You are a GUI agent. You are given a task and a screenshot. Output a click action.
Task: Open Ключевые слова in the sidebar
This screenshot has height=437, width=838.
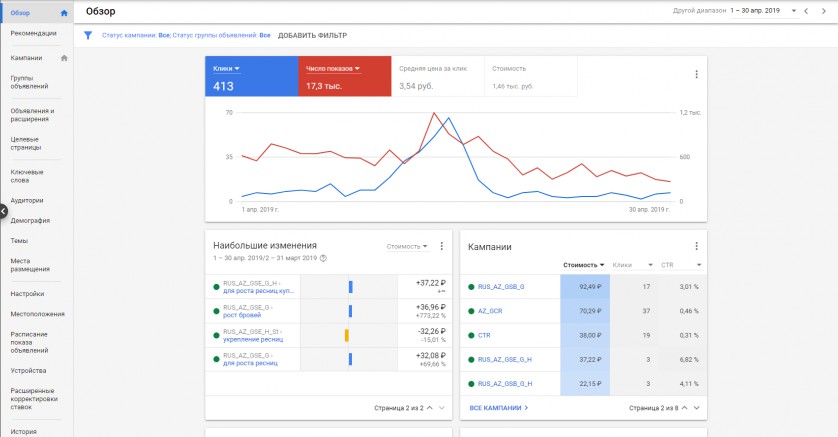click(27, 176)
